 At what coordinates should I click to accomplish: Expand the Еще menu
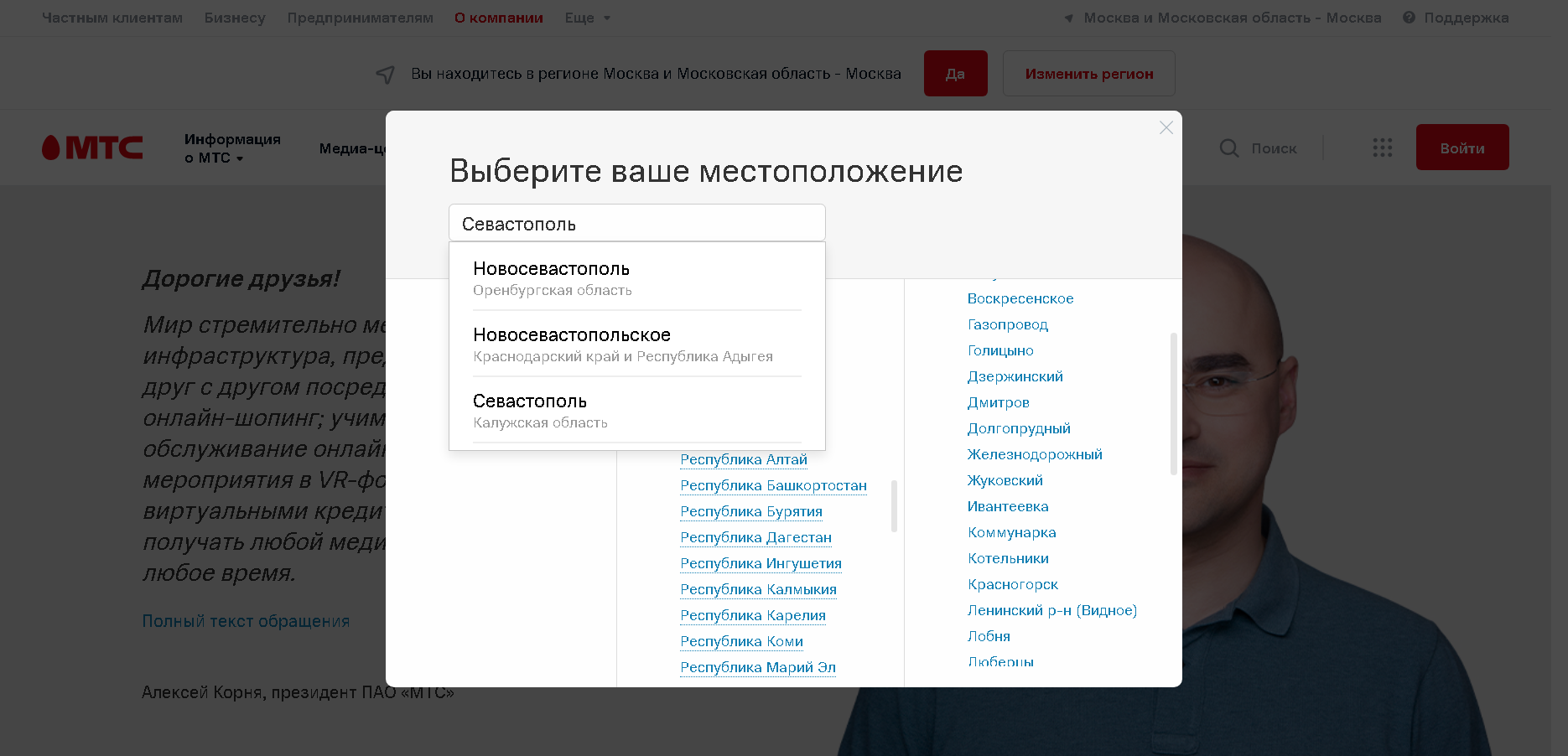pyautogui.click(x=588, y=18)
